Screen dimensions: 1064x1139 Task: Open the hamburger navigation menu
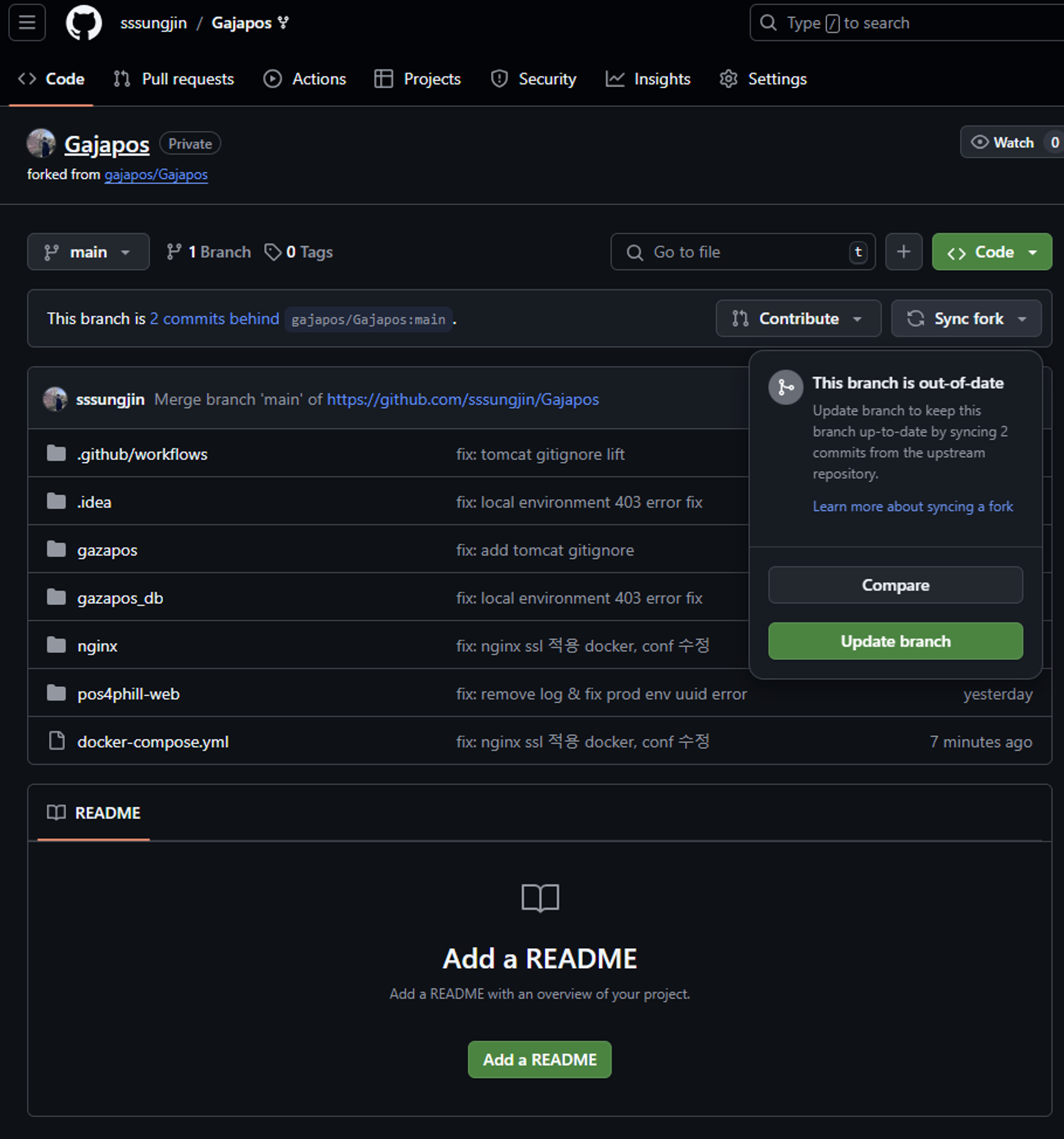click(x=27, y=23)
